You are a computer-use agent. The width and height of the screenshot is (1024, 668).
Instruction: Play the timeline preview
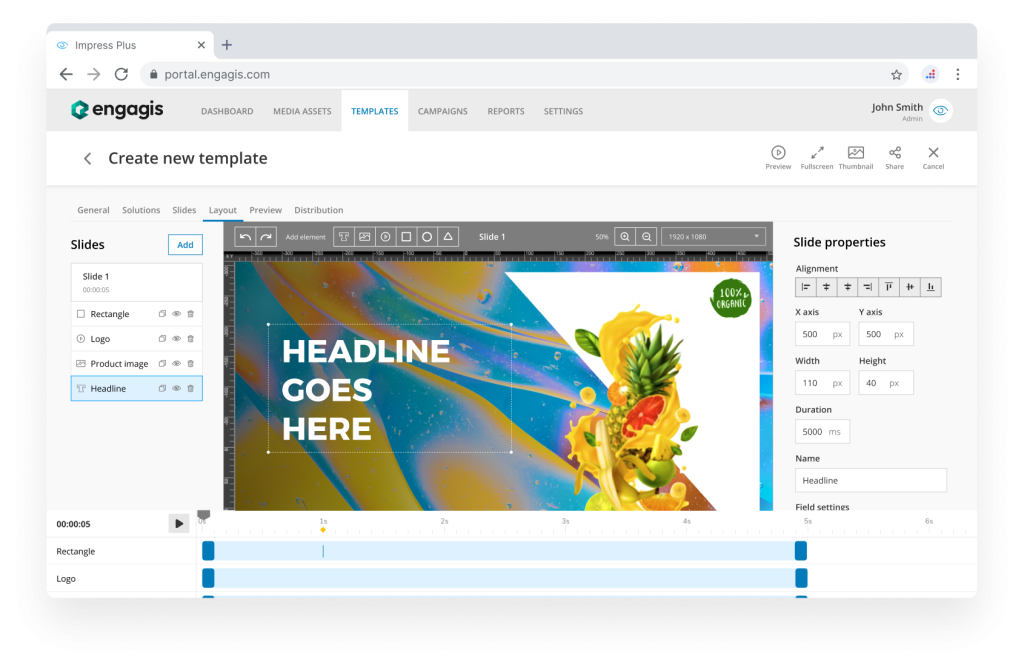click(178, 523)
